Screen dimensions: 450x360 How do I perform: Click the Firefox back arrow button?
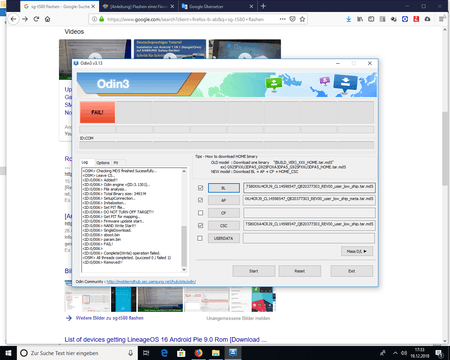pos(13,19)
